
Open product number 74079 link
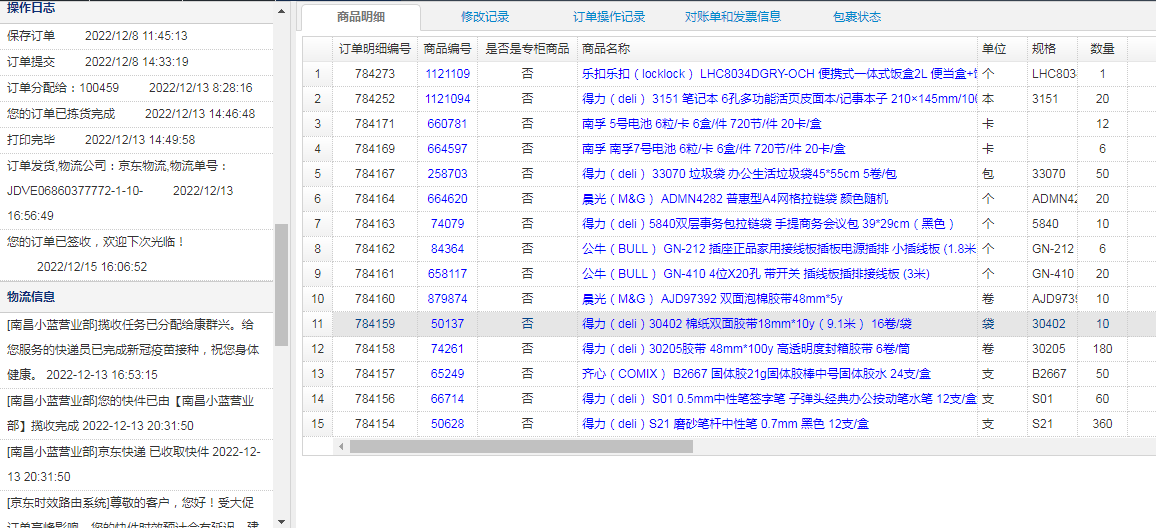(x=448, y=223)
